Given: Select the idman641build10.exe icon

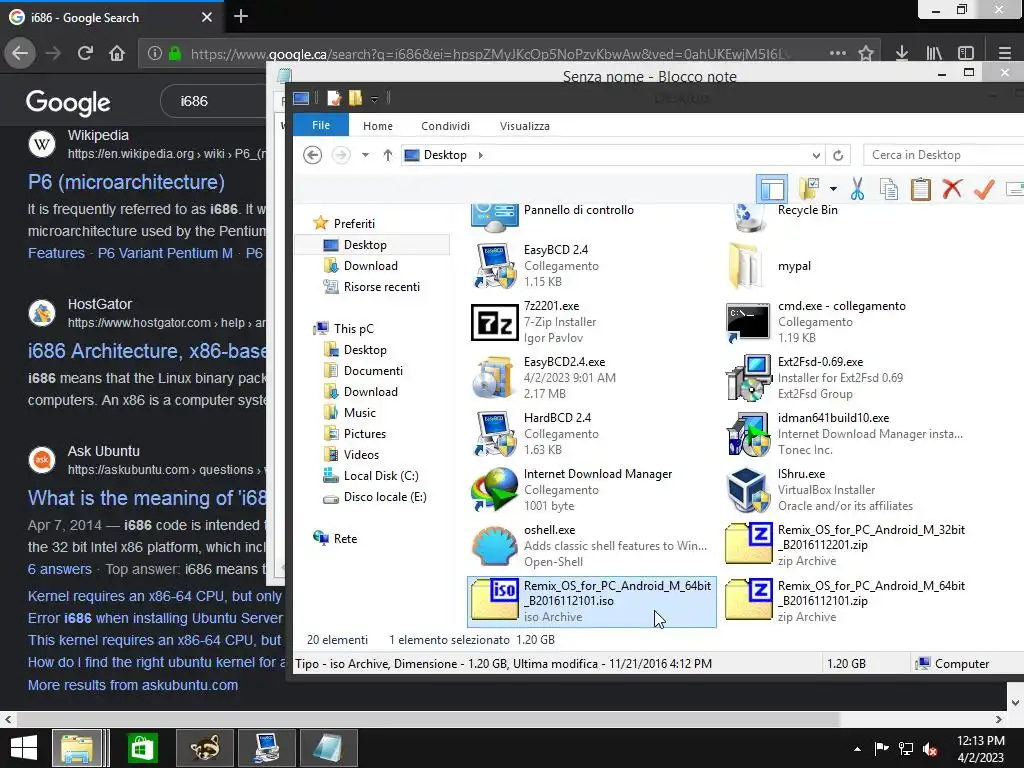Looking at the screenshot, I should (x=748, y=434).
